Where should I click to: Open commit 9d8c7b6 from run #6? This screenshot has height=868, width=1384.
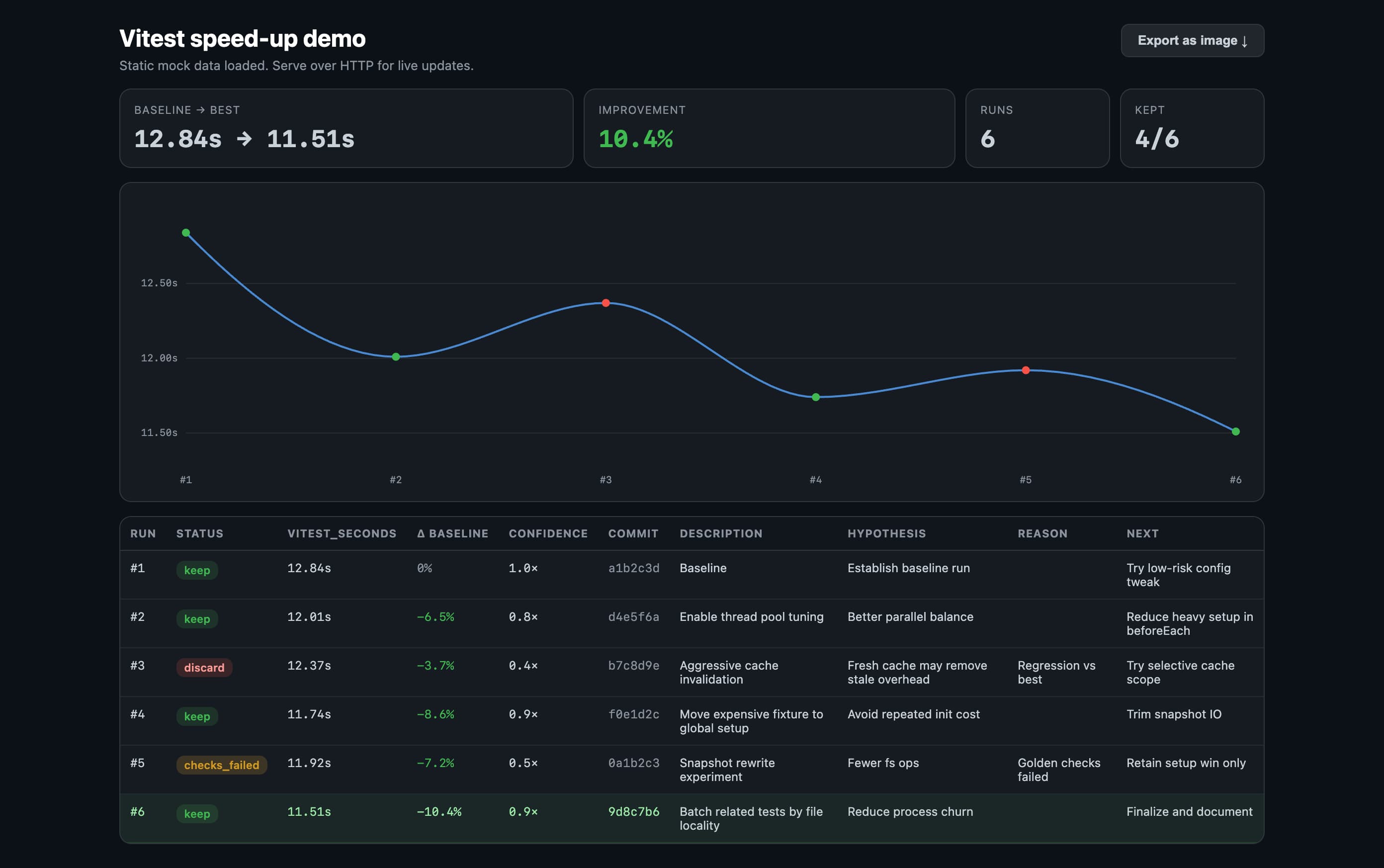[x=633, y=811]
